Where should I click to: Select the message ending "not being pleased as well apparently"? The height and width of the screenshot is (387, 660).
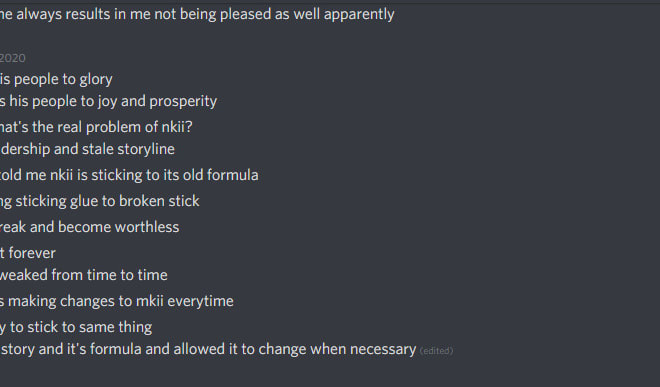click(197, 14)
